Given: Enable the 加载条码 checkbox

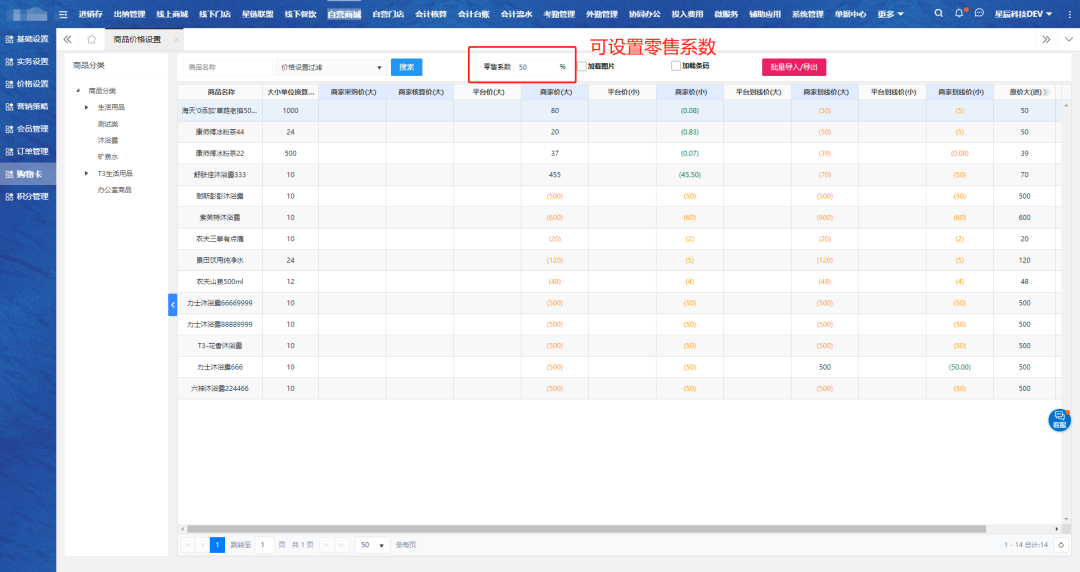Looking at the screenshot, I should pos(676,66).
